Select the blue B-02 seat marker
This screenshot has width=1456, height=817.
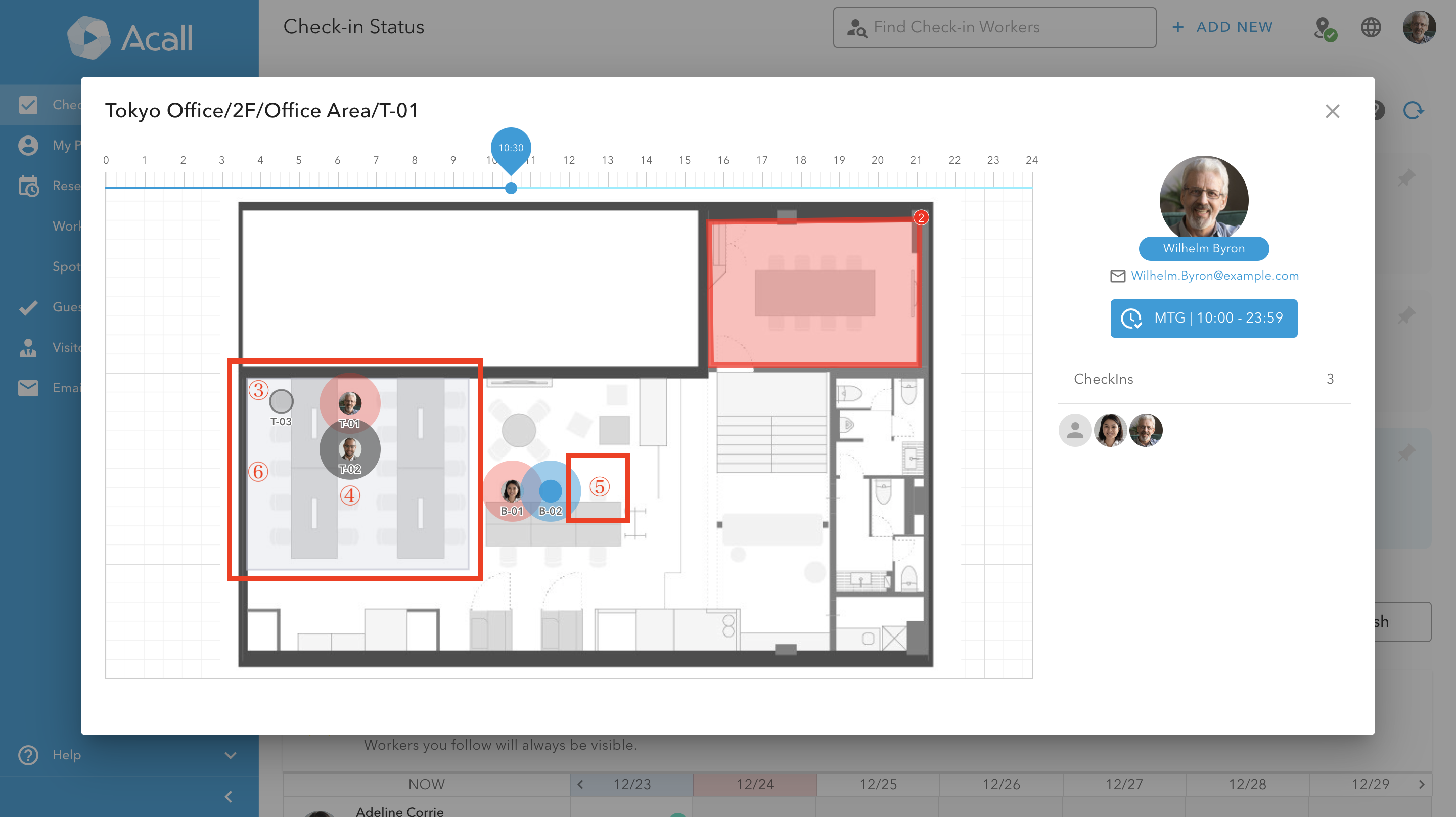(x=550, y=491)
